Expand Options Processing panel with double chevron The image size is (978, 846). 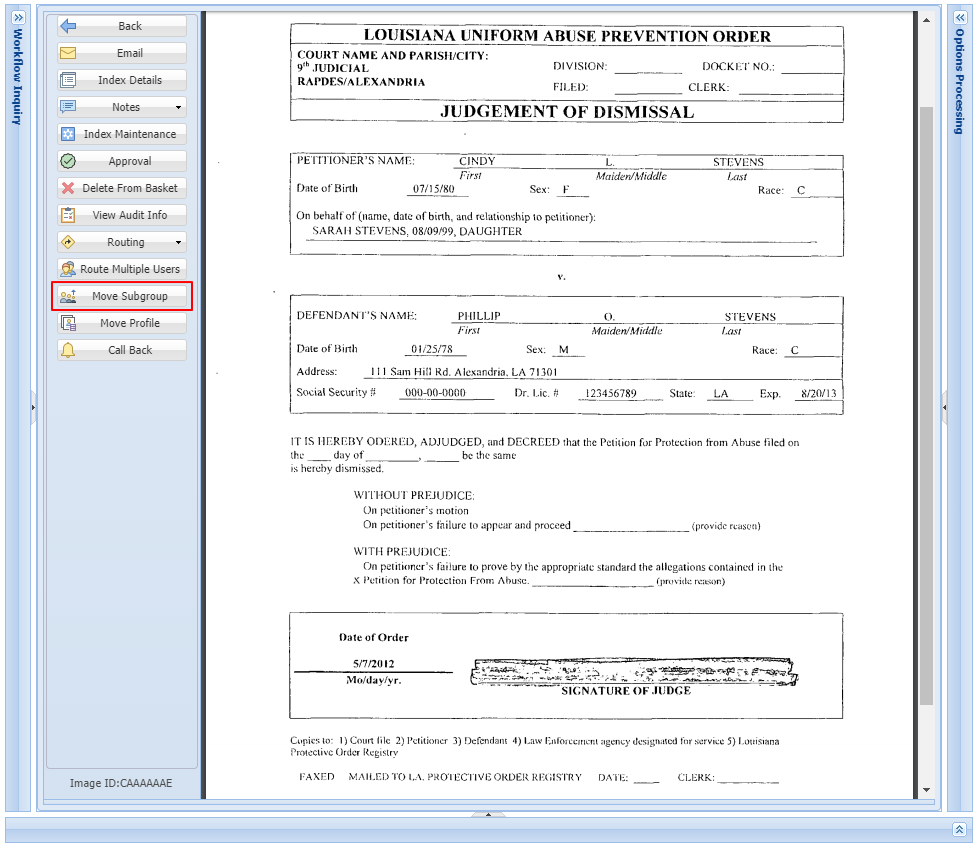click(x=959, y=17)
